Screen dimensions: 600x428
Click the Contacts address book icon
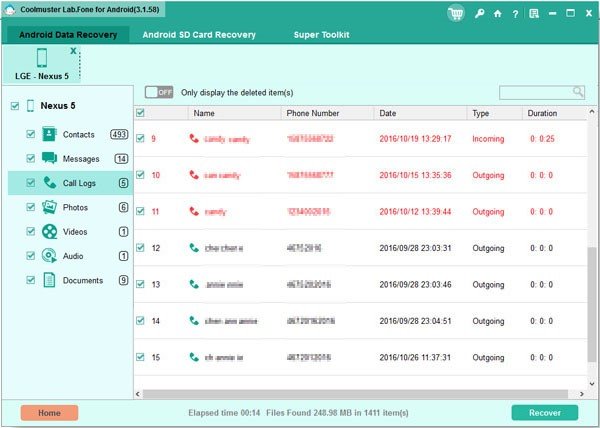pyautogui.click(x=49, y=134)
